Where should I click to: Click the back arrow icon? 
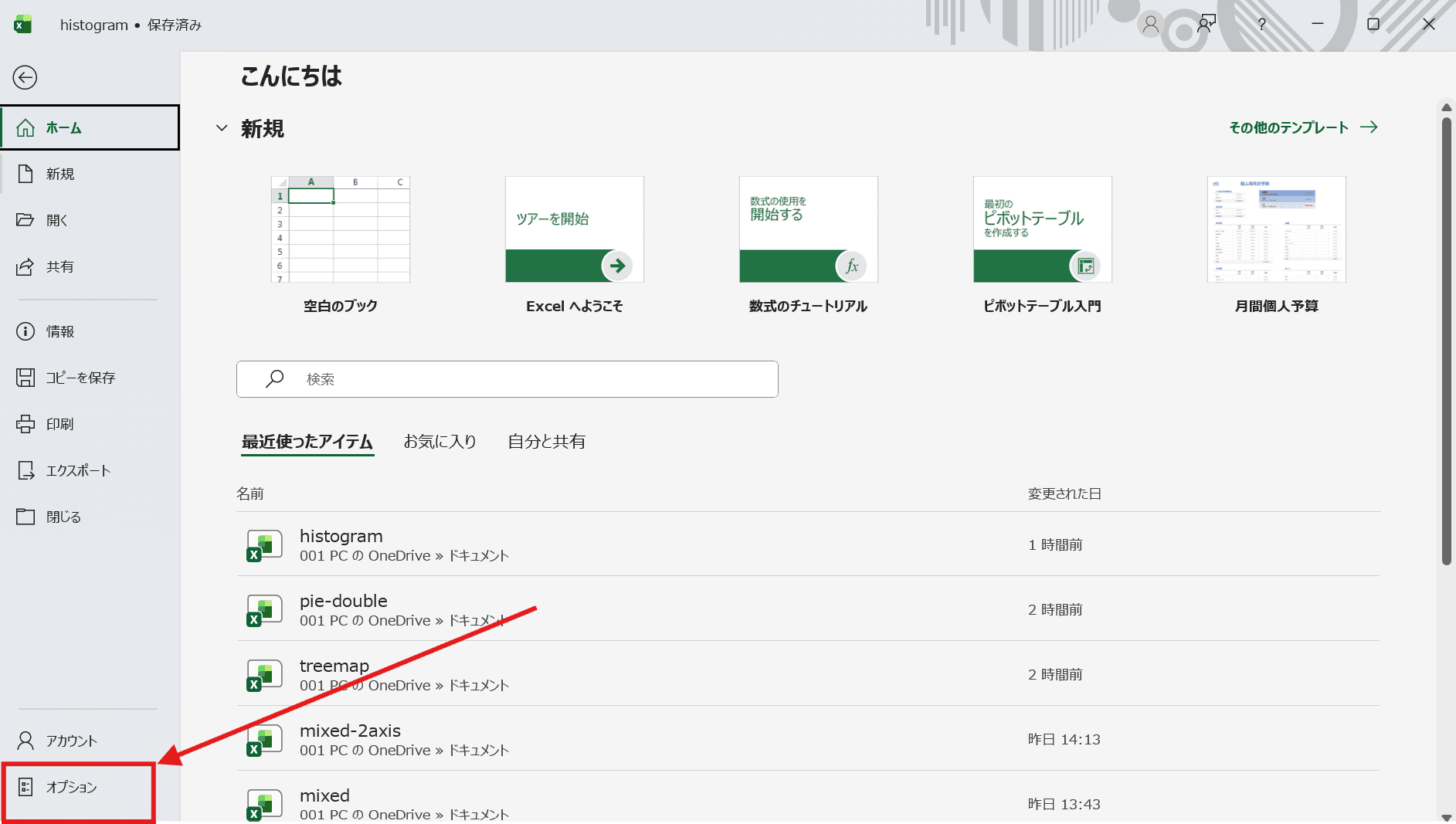click(x=25, y=77)
